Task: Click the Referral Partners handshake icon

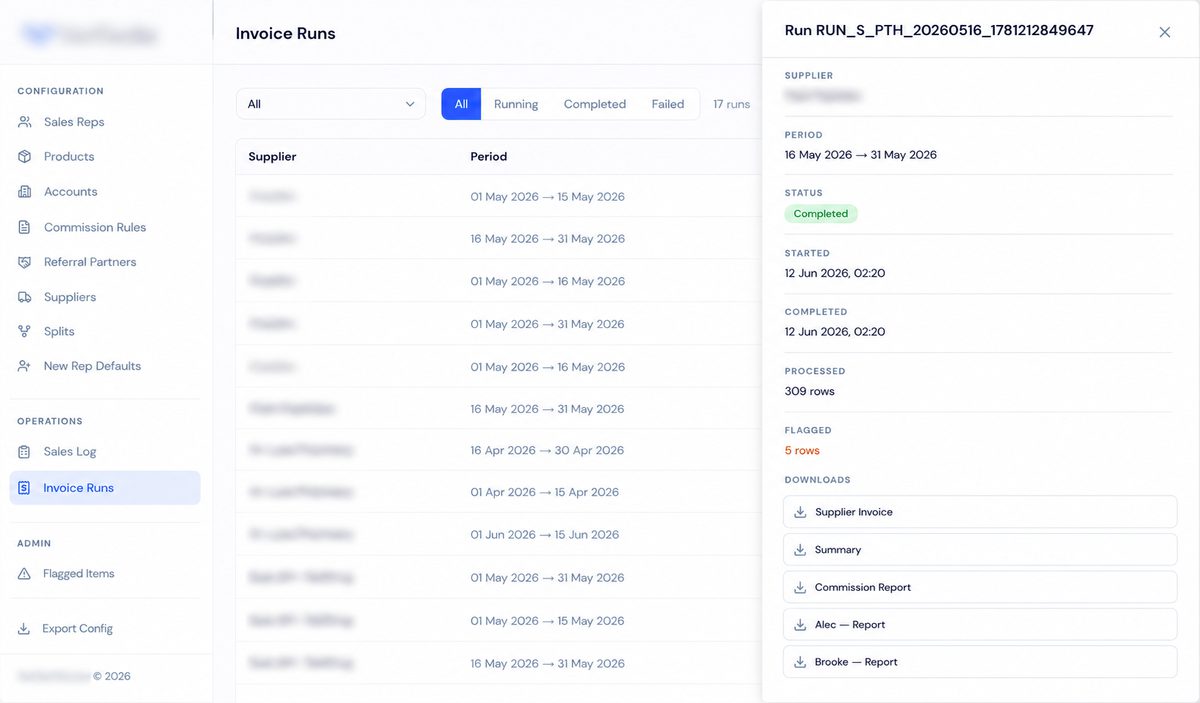Action: click(x=24, y=262)
